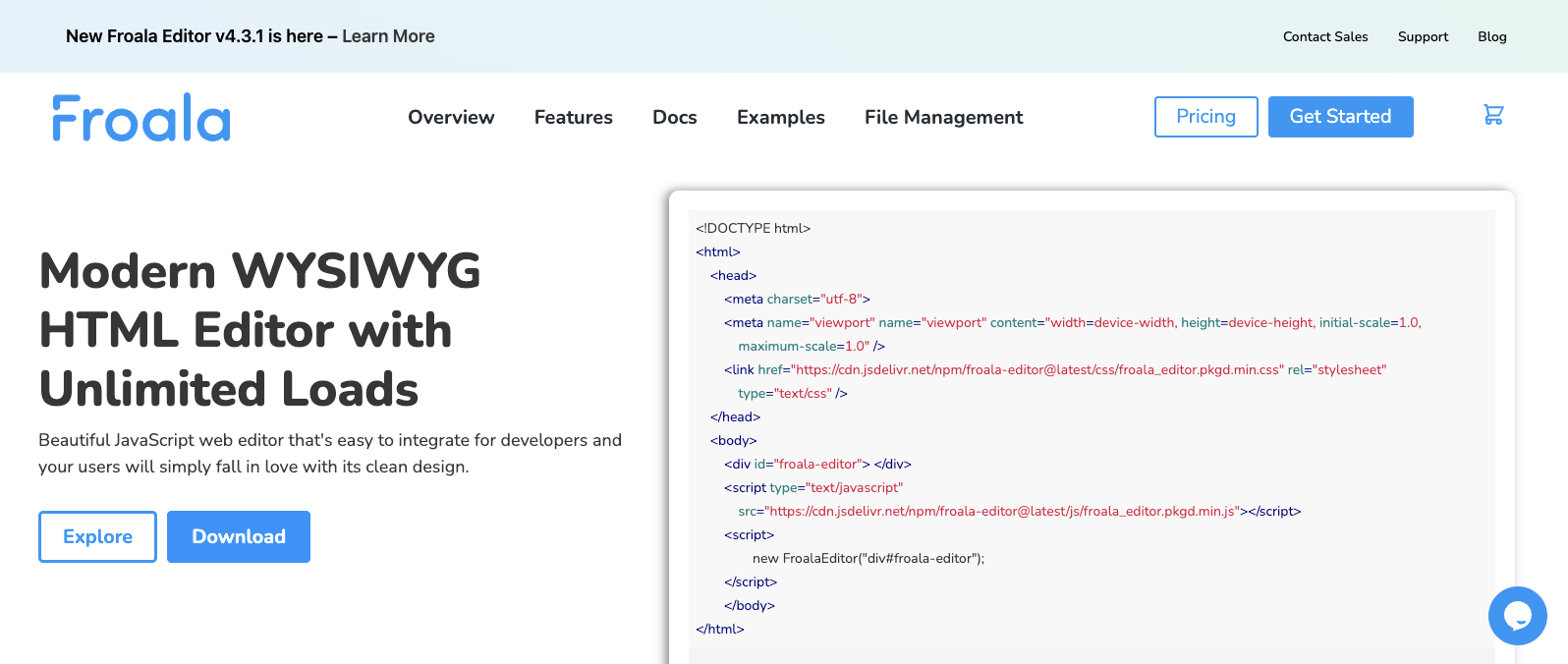Click the Pricing button
Screen dimensions: 1568x664
pyautogui.click(x=1206, y=117)
